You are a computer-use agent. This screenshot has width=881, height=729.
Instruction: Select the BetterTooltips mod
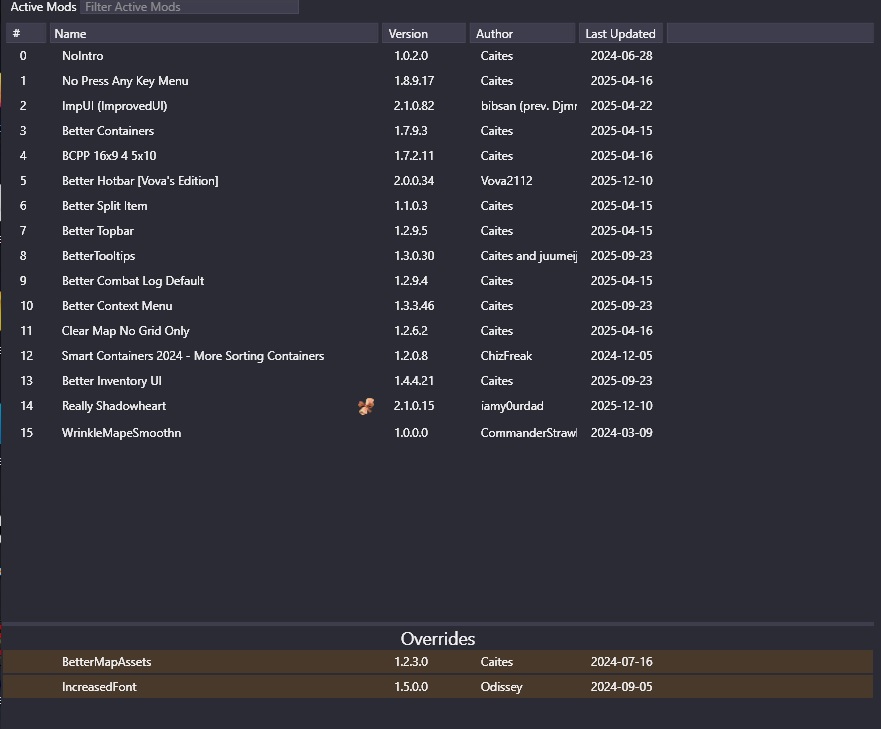438,256
